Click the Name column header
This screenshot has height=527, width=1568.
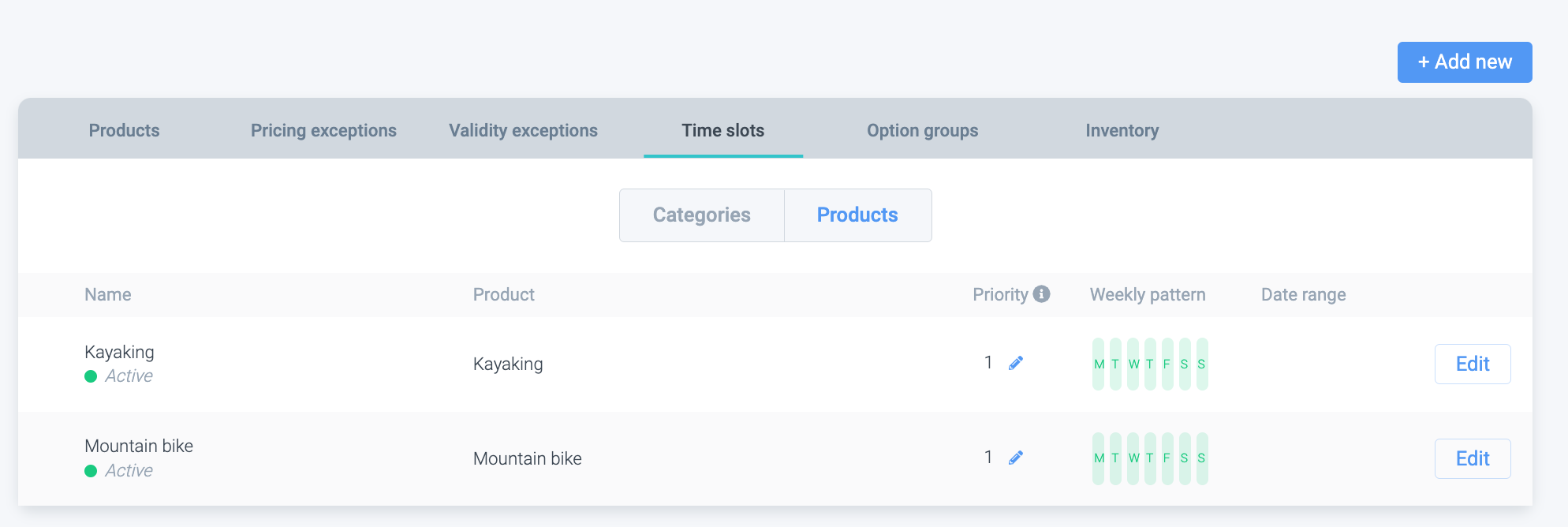point(108,295)
